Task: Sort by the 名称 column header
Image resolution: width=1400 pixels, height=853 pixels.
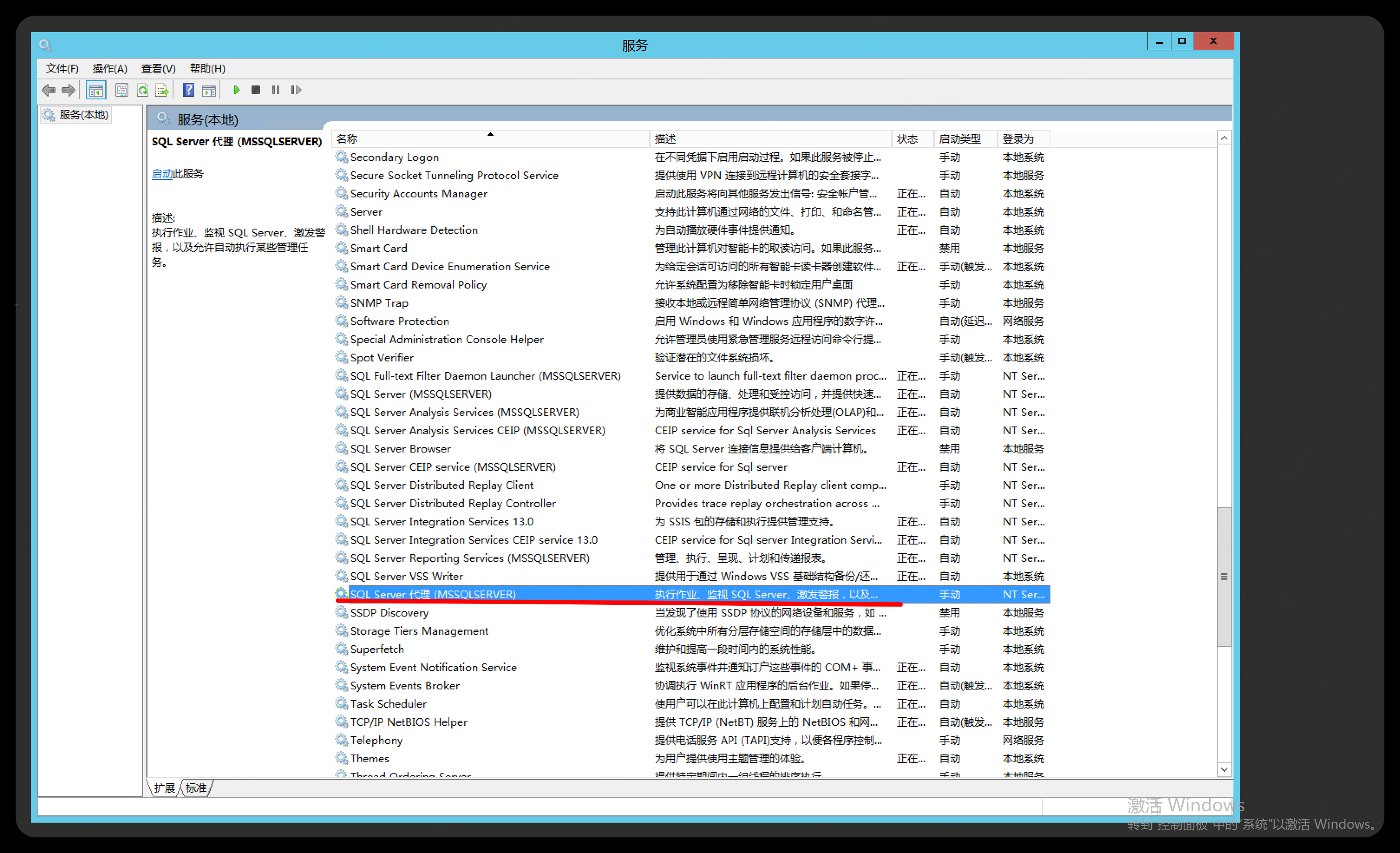Action: 490,139
